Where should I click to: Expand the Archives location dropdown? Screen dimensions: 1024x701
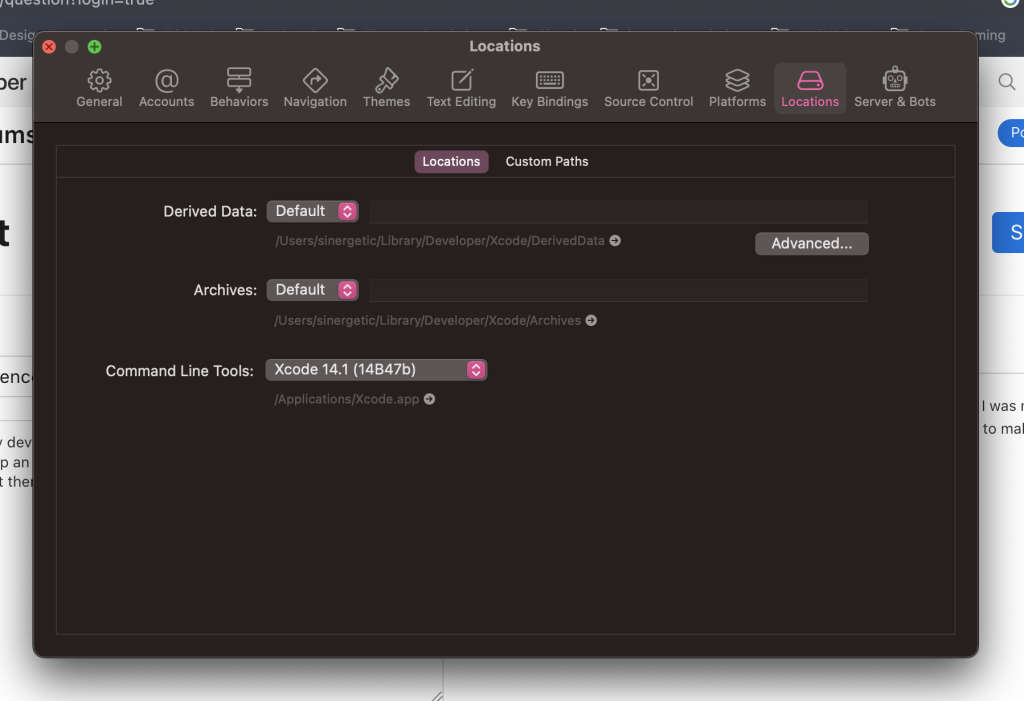tap(312, 290)
